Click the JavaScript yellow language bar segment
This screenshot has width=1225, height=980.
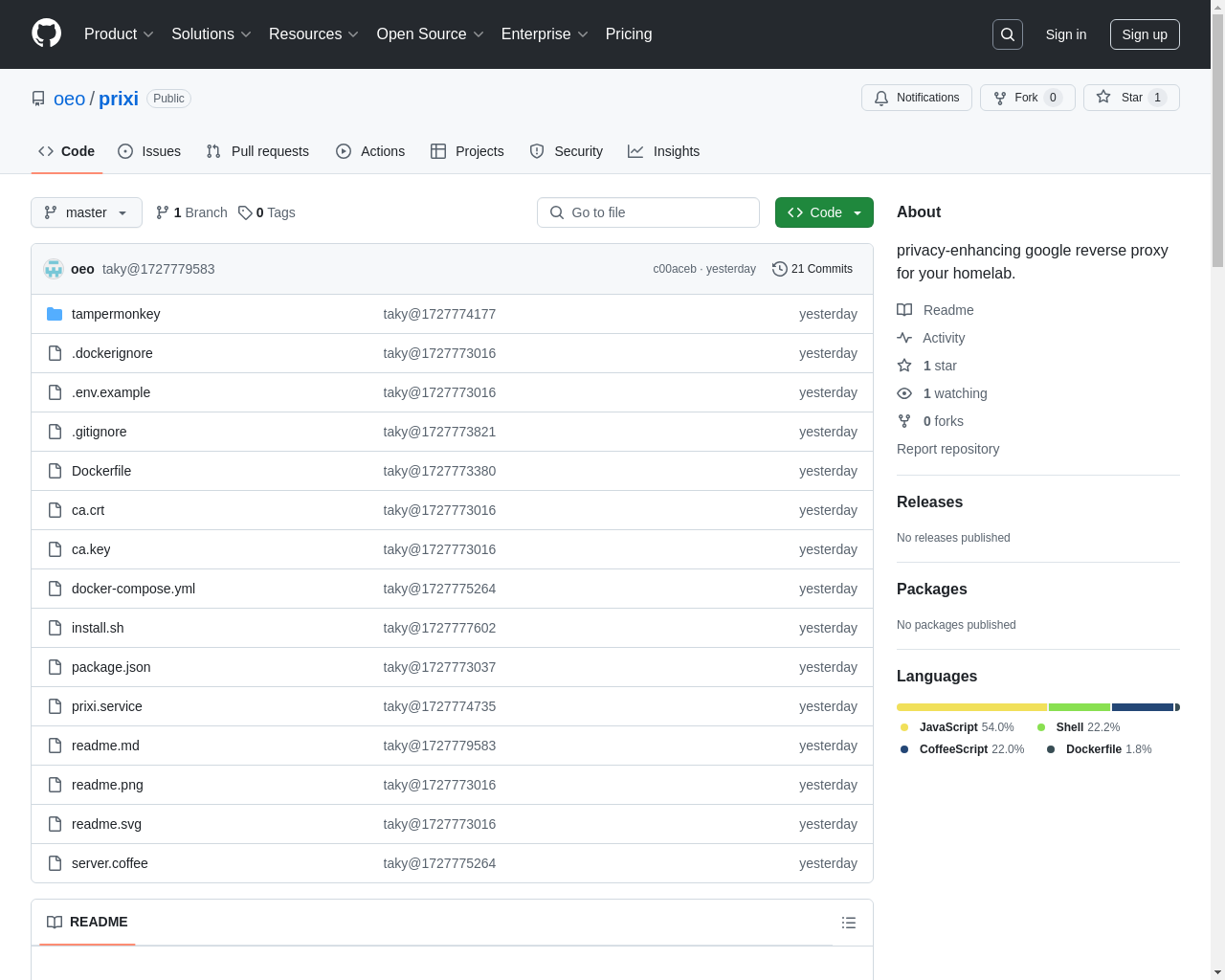pyautogui.click(x=971, y=707)
